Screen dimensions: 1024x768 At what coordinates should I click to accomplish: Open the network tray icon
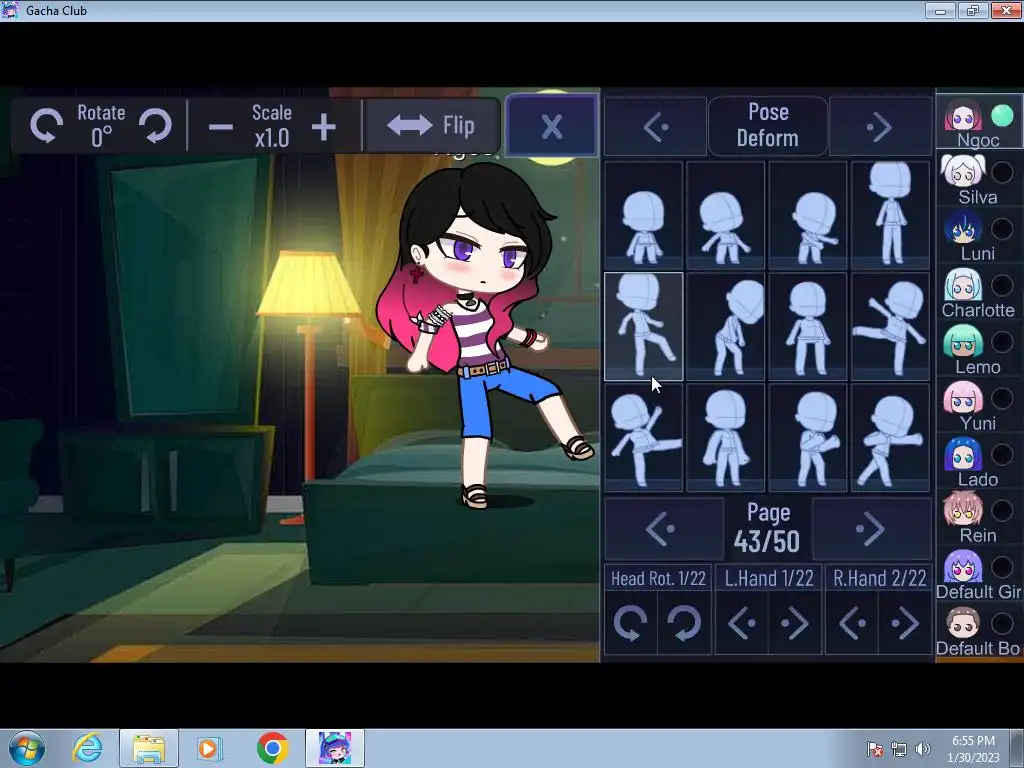(899, 749)
